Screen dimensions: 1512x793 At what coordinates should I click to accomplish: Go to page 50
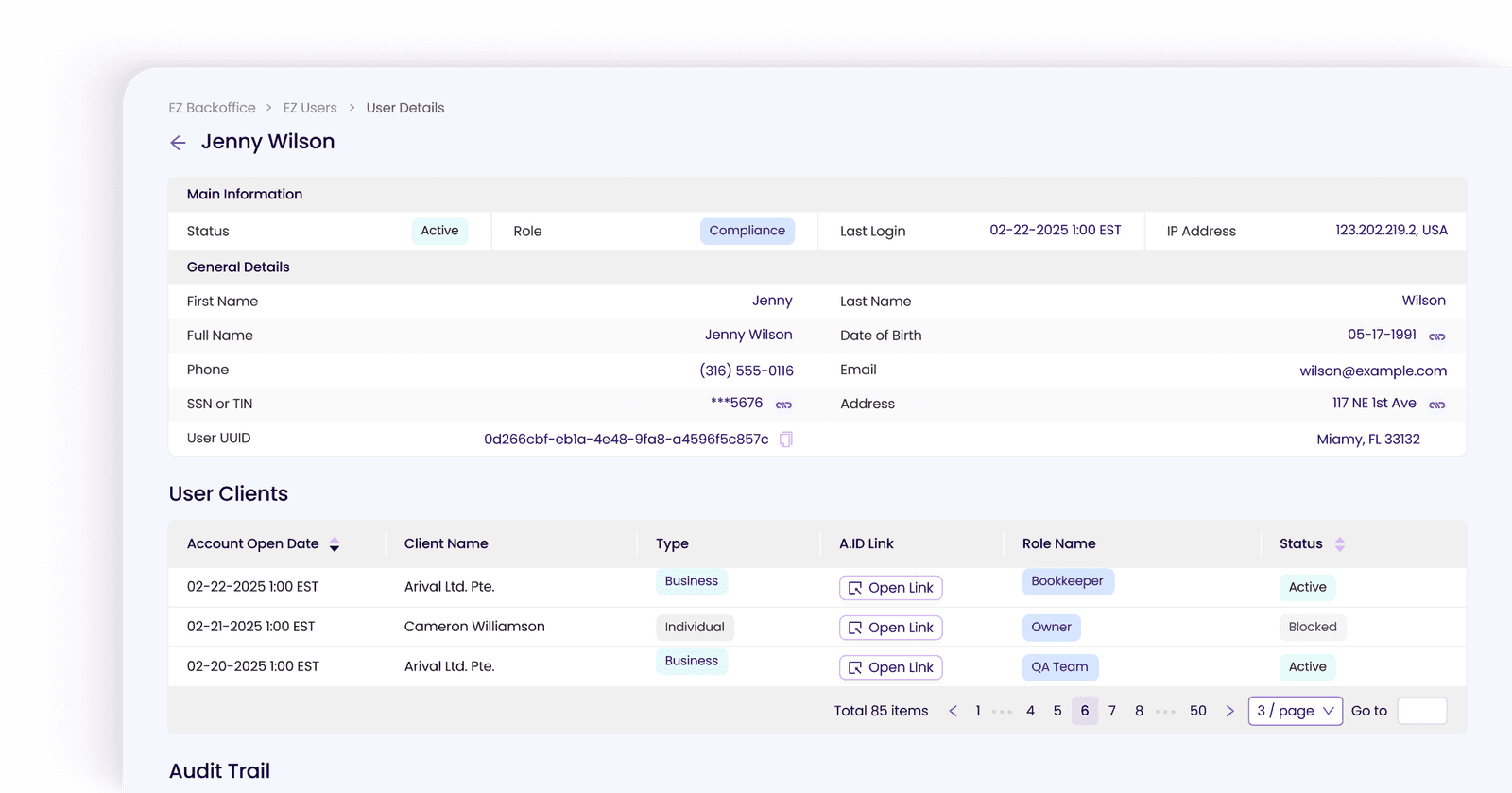(1198, 711)
